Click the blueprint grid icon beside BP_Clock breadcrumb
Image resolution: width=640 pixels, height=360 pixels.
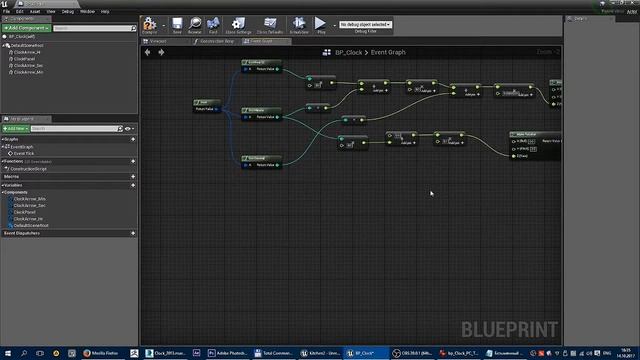point(327,52)
